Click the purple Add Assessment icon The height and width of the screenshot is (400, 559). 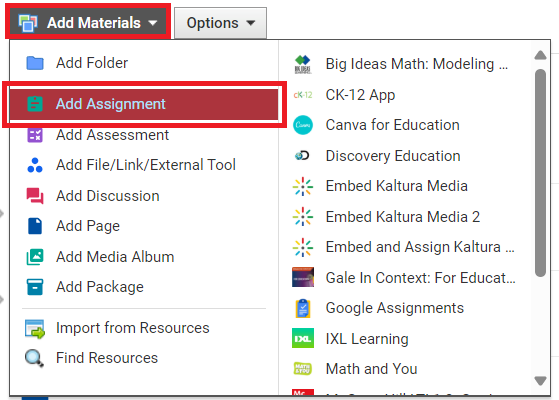click(x=35, y=135)
